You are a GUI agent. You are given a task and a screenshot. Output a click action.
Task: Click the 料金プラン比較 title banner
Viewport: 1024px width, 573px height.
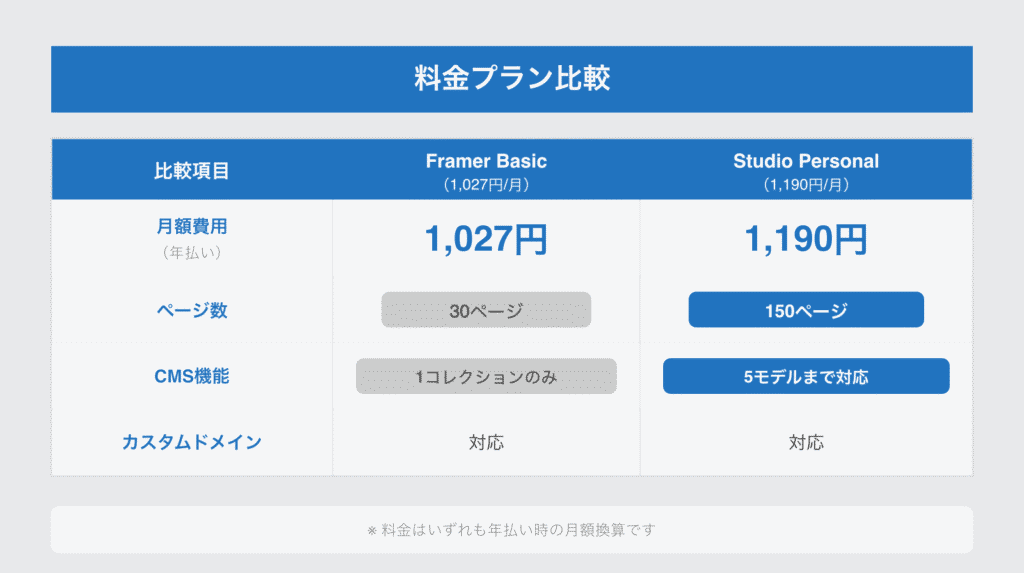click(x=511, y=79)
